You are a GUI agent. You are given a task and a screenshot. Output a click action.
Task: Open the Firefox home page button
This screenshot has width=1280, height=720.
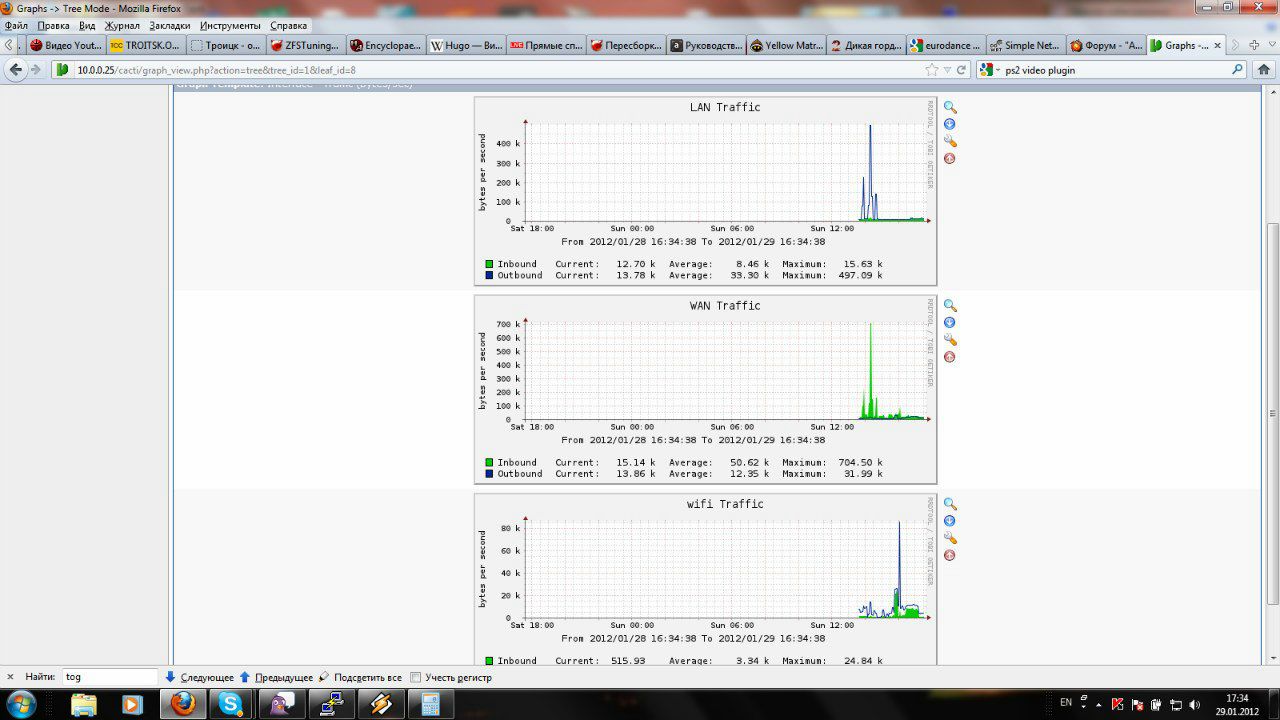(x=1264, y=70)
